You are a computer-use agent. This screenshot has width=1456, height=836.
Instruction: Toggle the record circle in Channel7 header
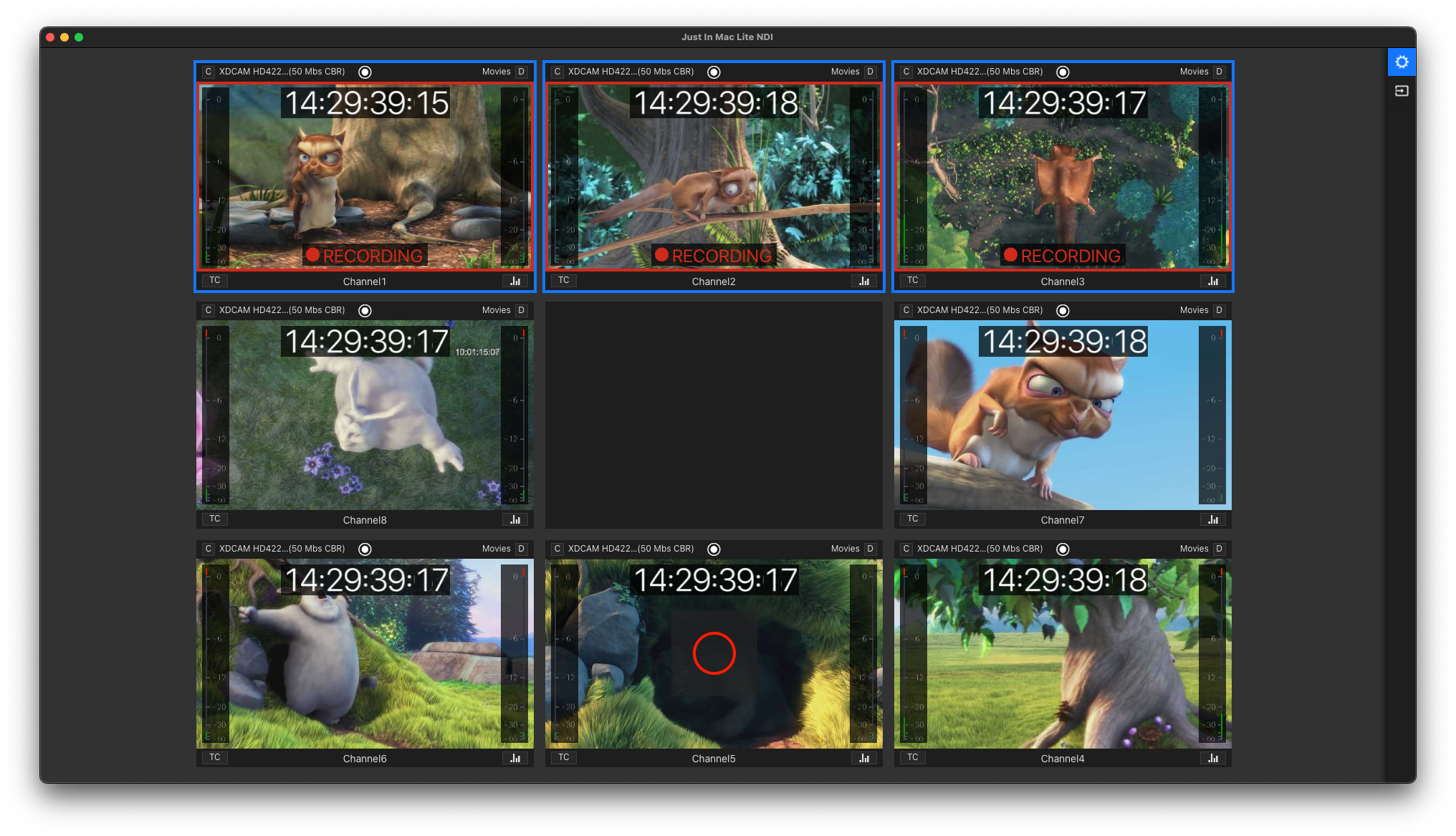(1063, 310)
